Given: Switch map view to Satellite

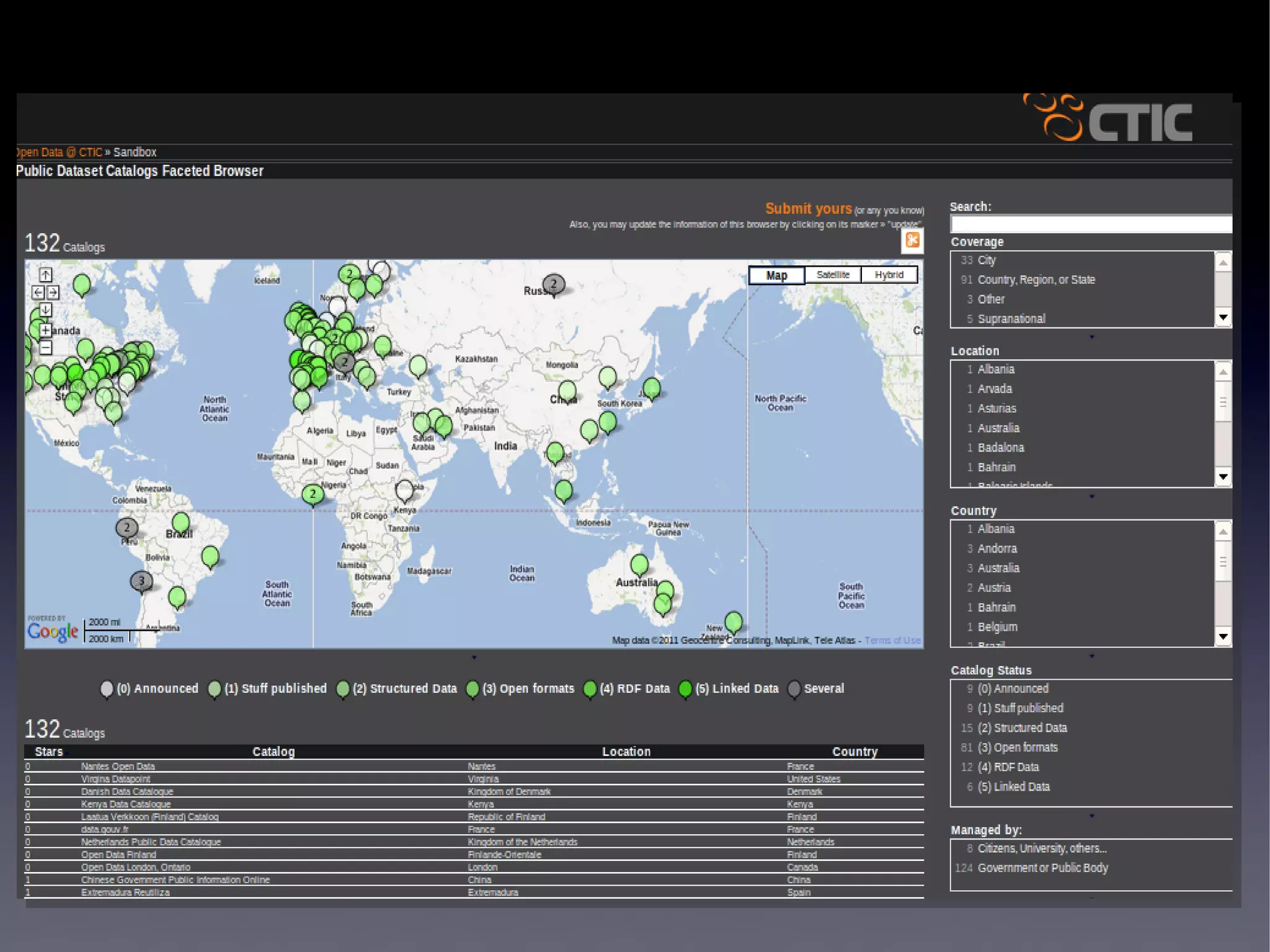Looking at the screenshot, I should point(833,275).
